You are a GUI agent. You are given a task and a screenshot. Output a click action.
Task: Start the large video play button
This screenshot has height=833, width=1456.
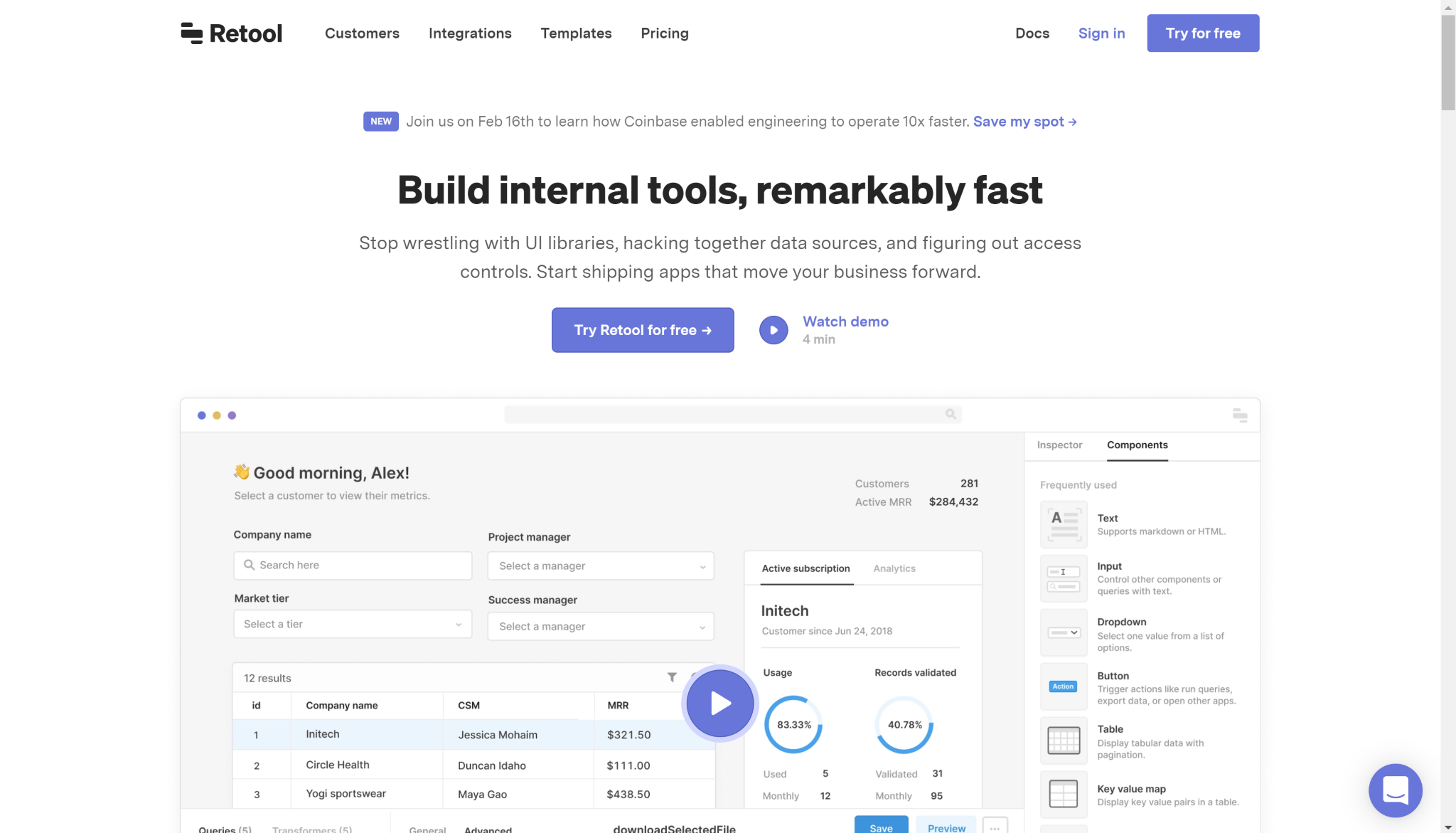tap(720, 704)
